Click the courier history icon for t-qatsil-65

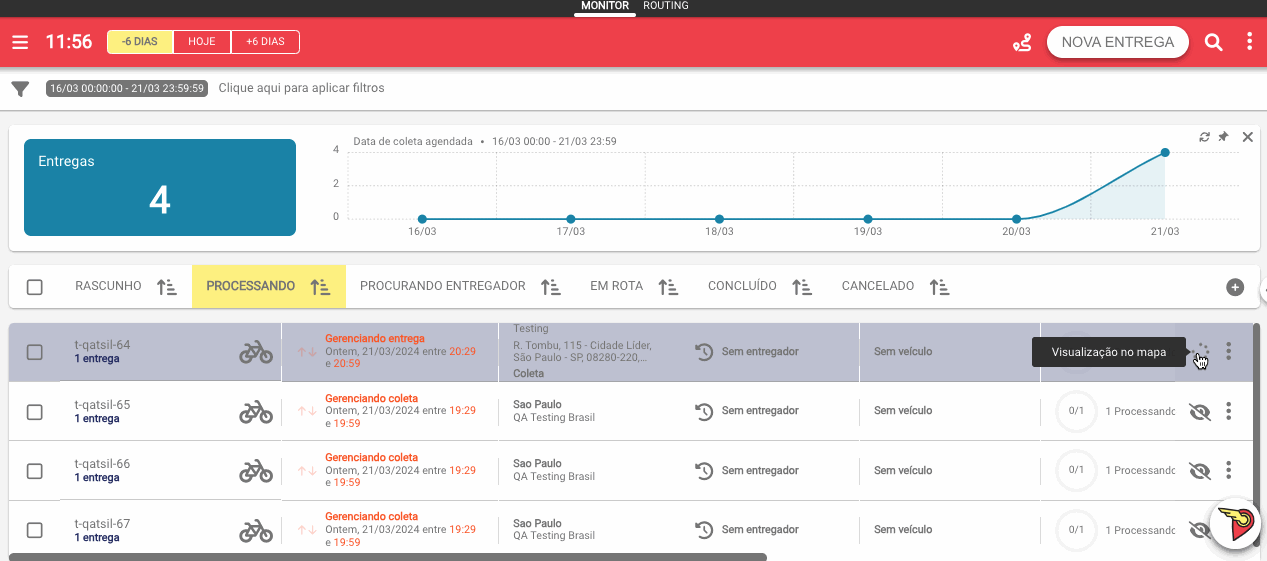pyautogui.click(x=704, y=411)
